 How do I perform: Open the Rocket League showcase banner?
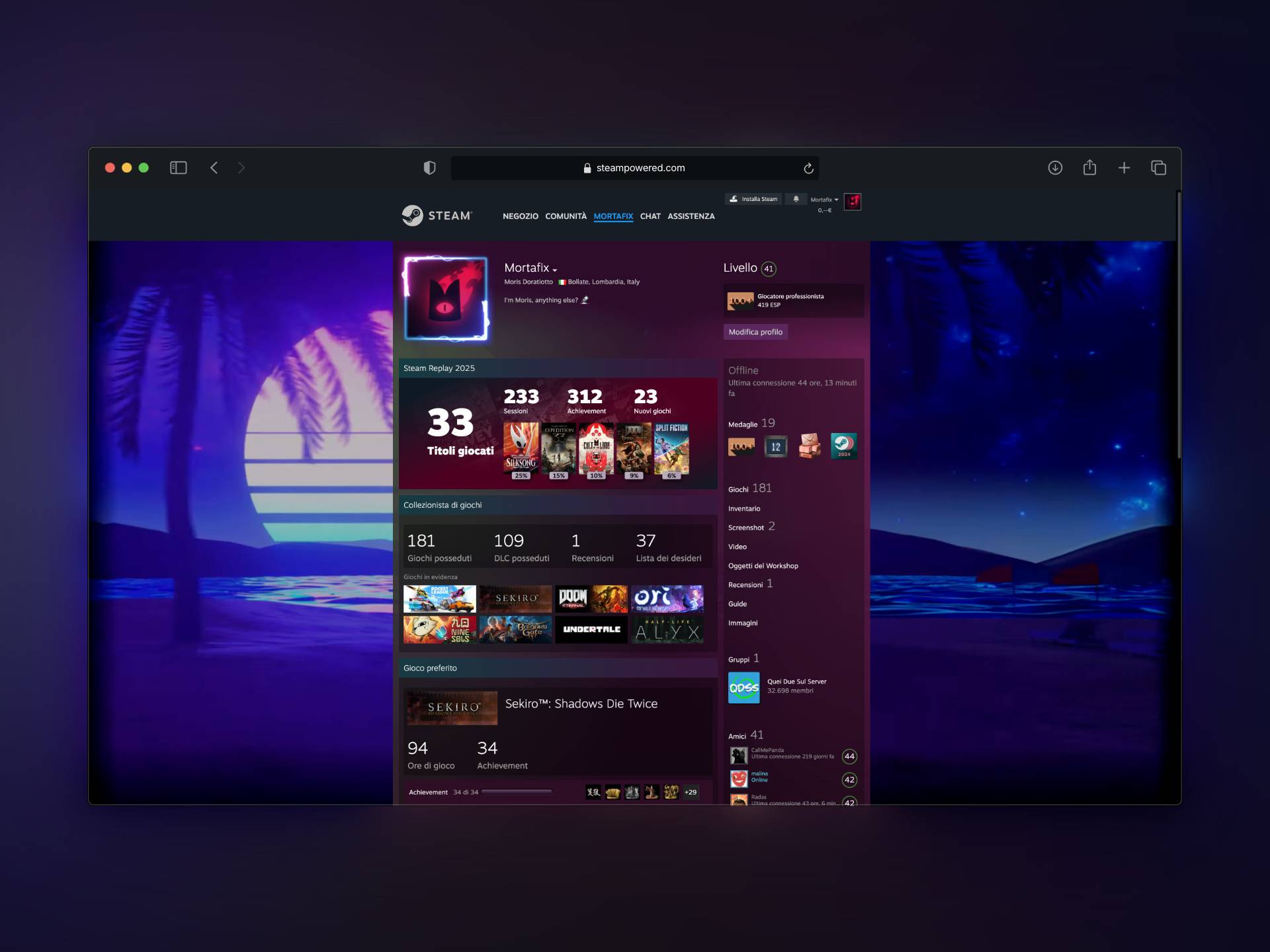point(440,599)
